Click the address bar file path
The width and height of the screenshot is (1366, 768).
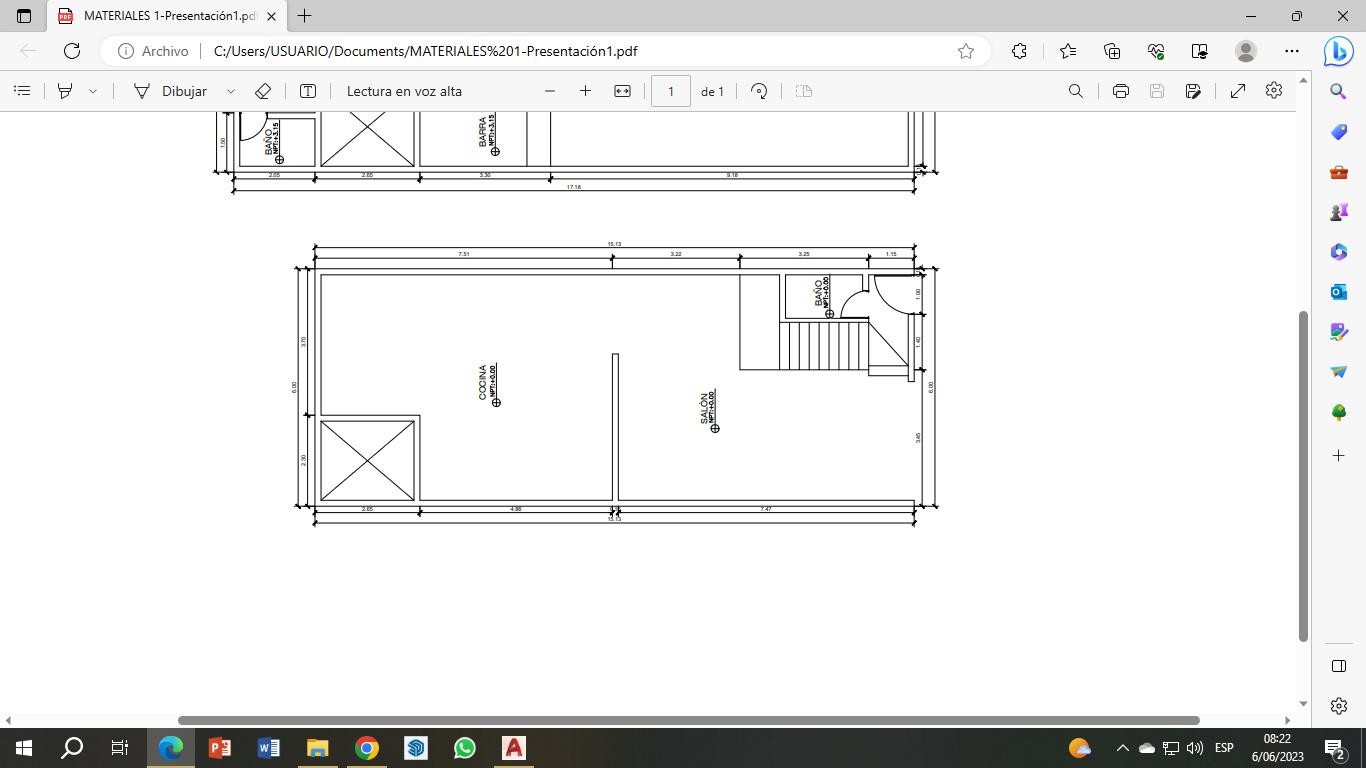426,51
